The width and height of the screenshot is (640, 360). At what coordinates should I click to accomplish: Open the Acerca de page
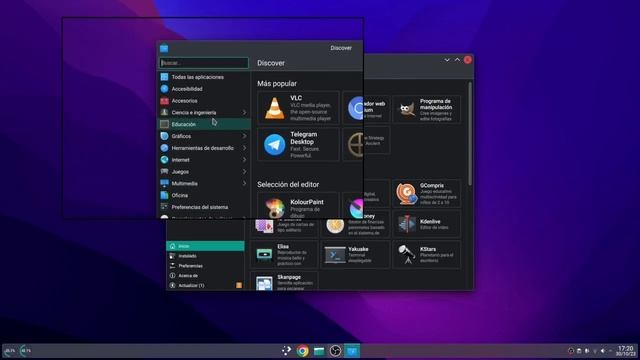[205, 276]
